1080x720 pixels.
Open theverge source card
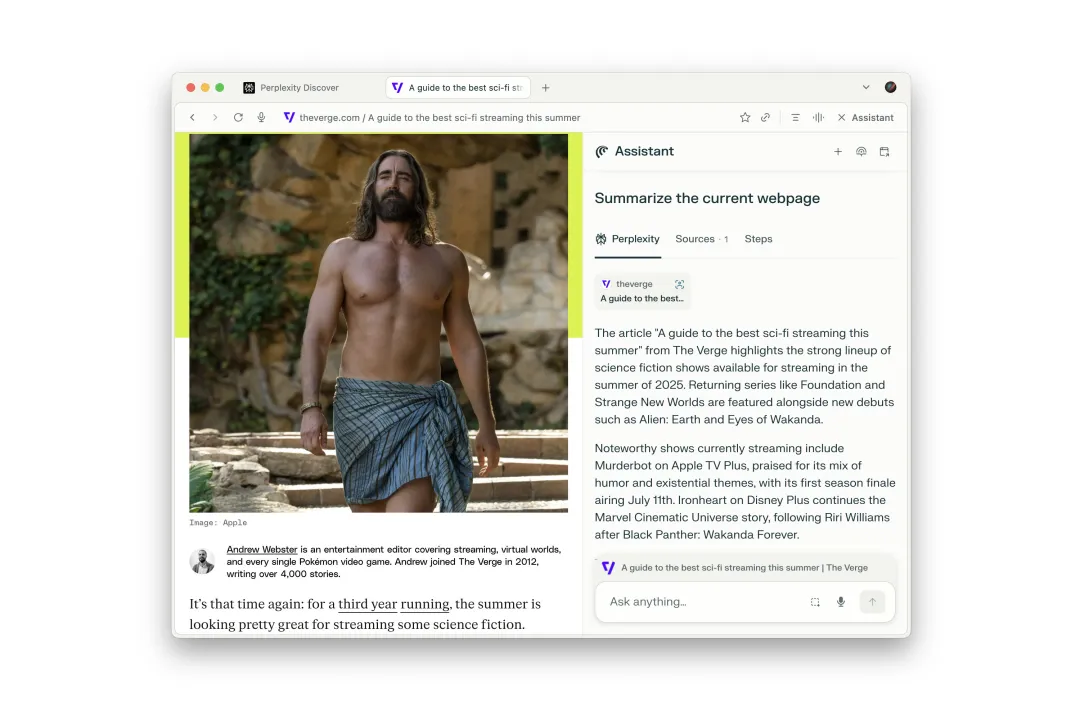click(x=642, y=291)
